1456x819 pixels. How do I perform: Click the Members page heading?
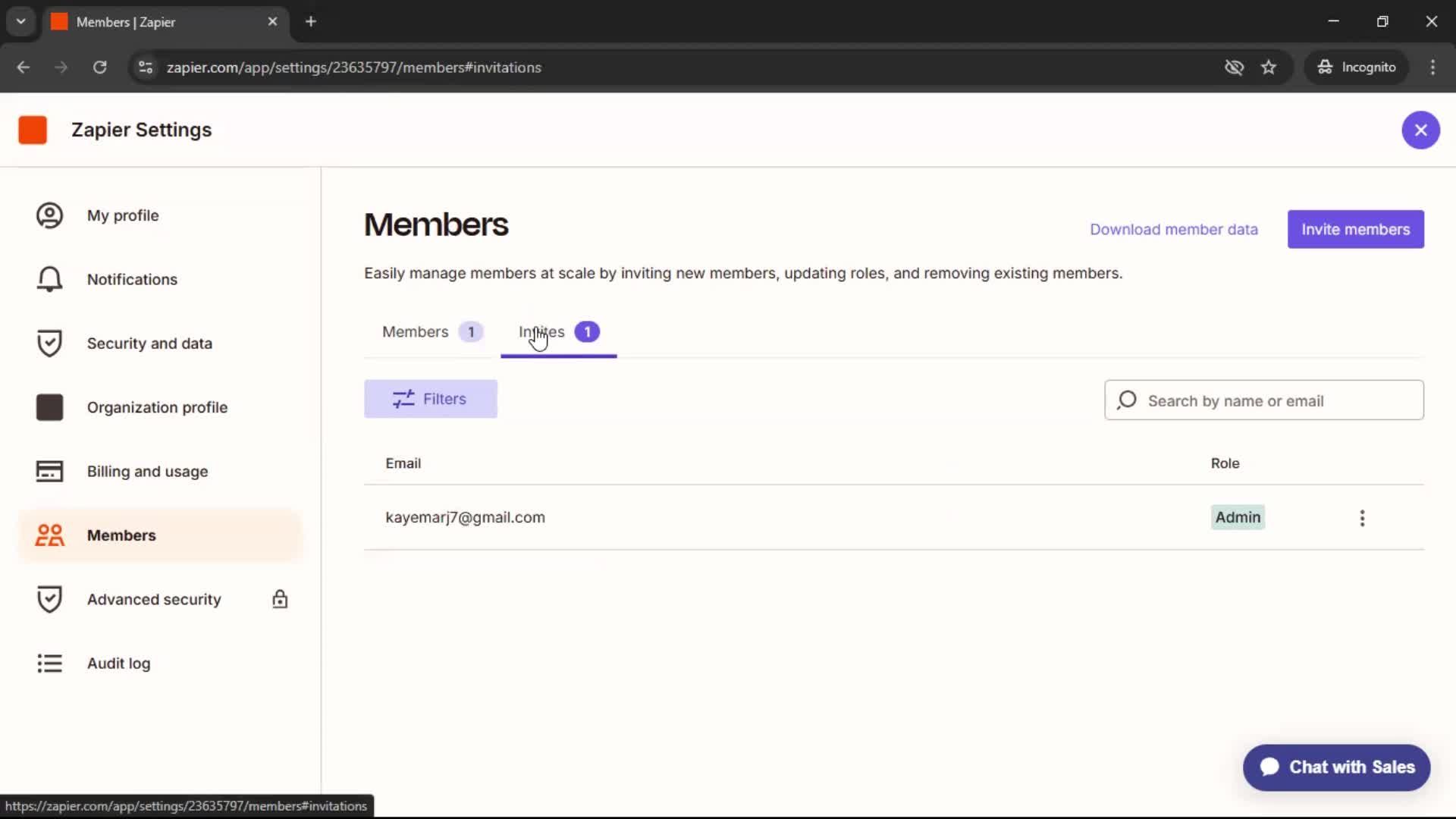(x=436, y=224)
